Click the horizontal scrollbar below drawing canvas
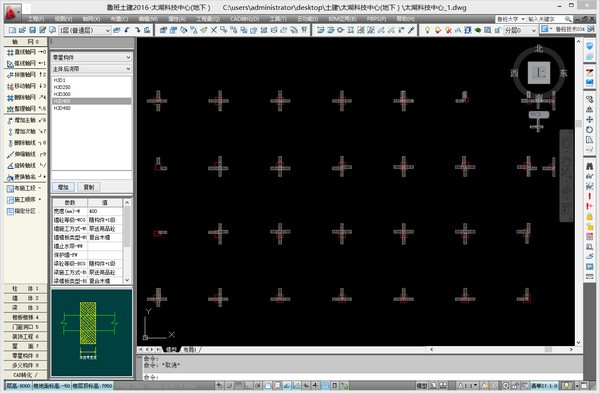Image resolution: width=600 pixels, height=394 pixels. 502,349
